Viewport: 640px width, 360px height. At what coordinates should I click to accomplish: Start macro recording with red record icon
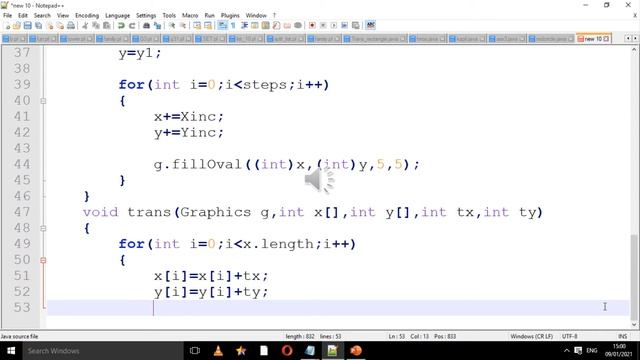pos(312,26)
